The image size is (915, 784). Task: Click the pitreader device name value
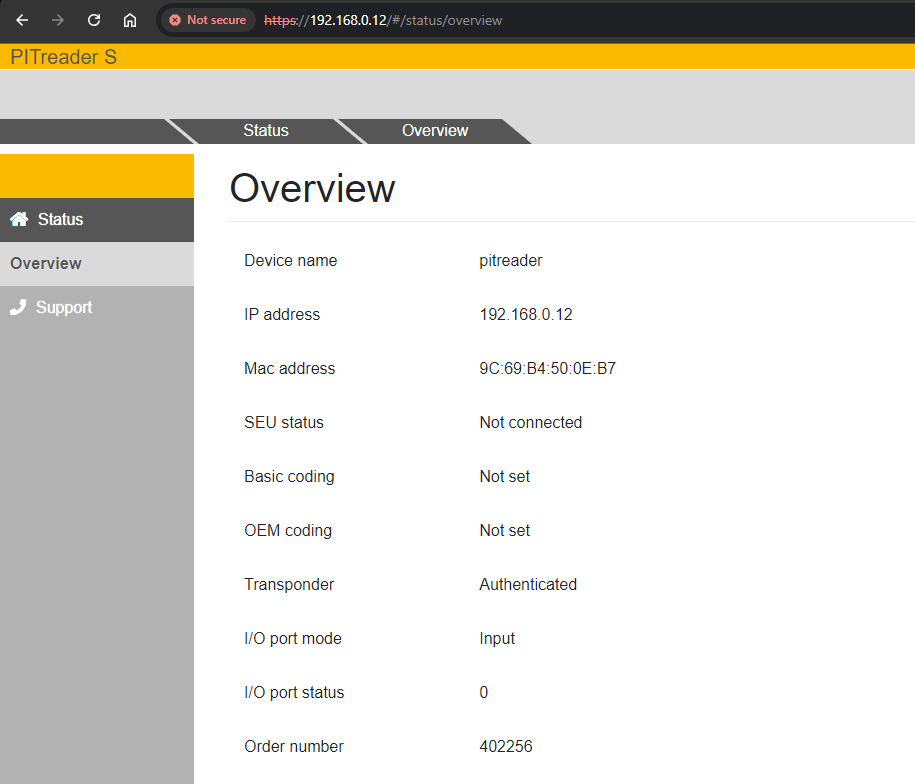(x=511, y=261)
